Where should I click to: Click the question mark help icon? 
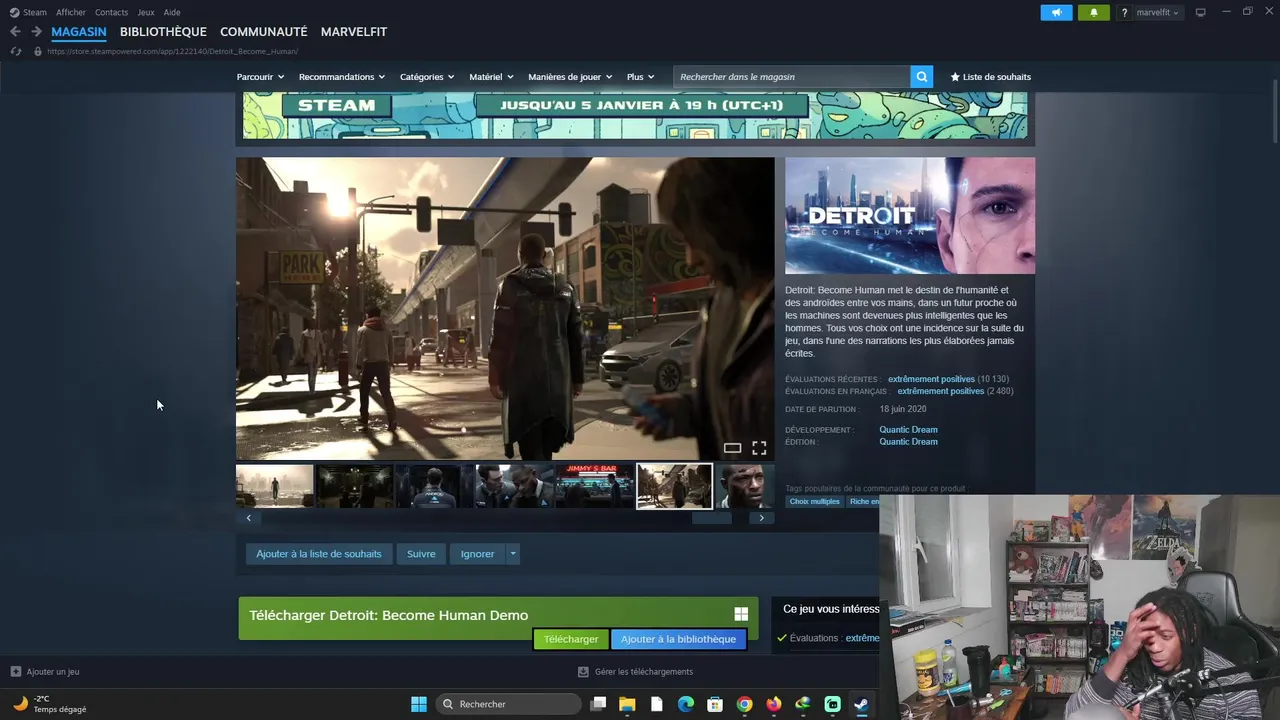(x=1125, y=13)
